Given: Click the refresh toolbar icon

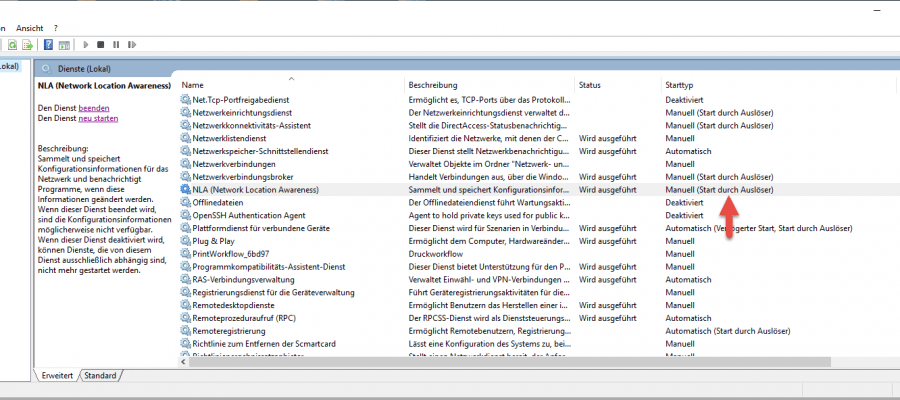Looking at the screenshot, I should pos(12,45).
